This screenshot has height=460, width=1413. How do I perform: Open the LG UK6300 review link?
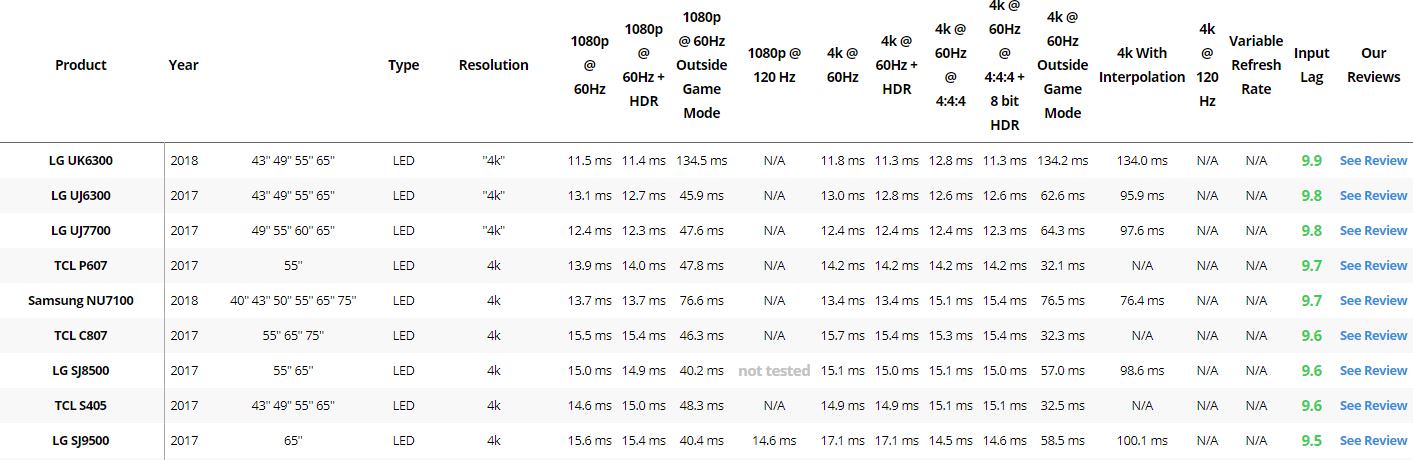click(1373, 160)
